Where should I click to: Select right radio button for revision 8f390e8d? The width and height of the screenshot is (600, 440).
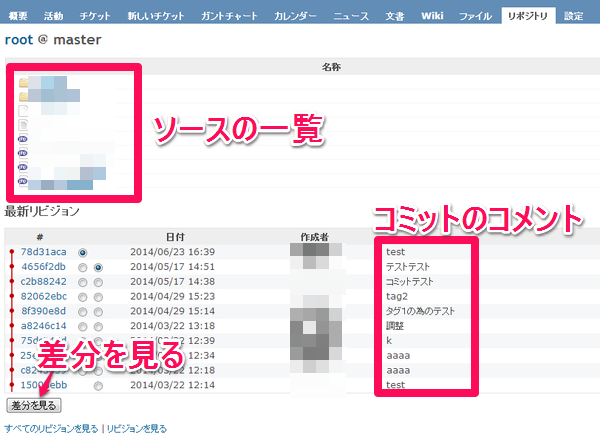pos(98,311)
